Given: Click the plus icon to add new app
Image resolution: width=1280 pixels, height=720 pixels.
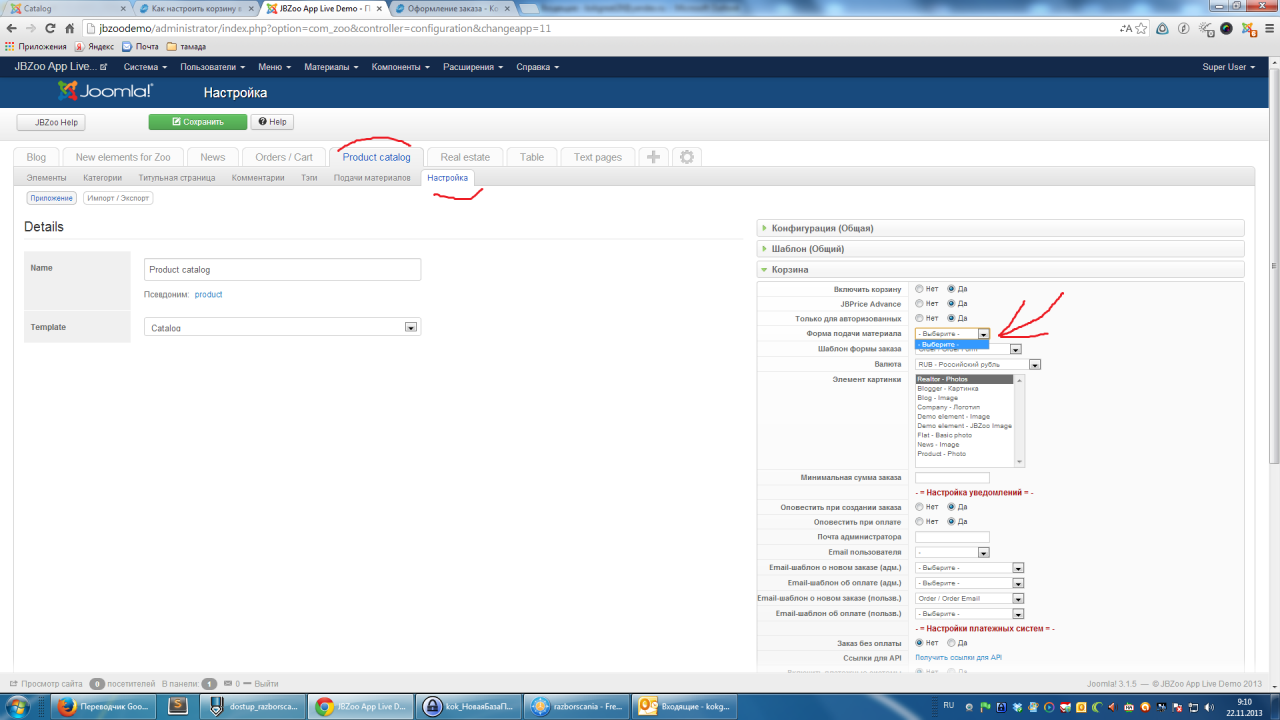Looking at the screenshot, I should click(653, 157).
